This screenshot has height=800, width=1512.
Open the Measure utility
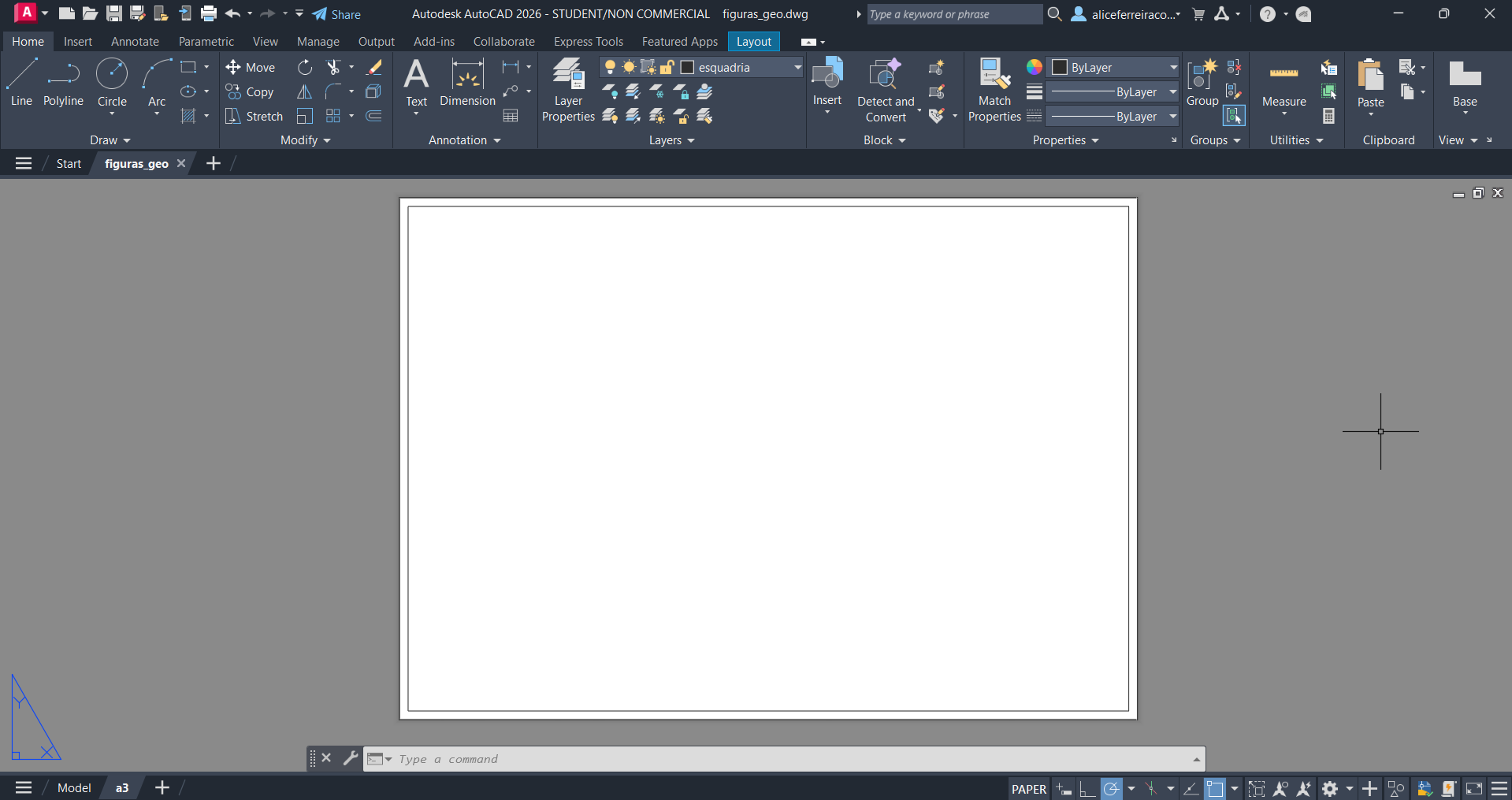1284,85
